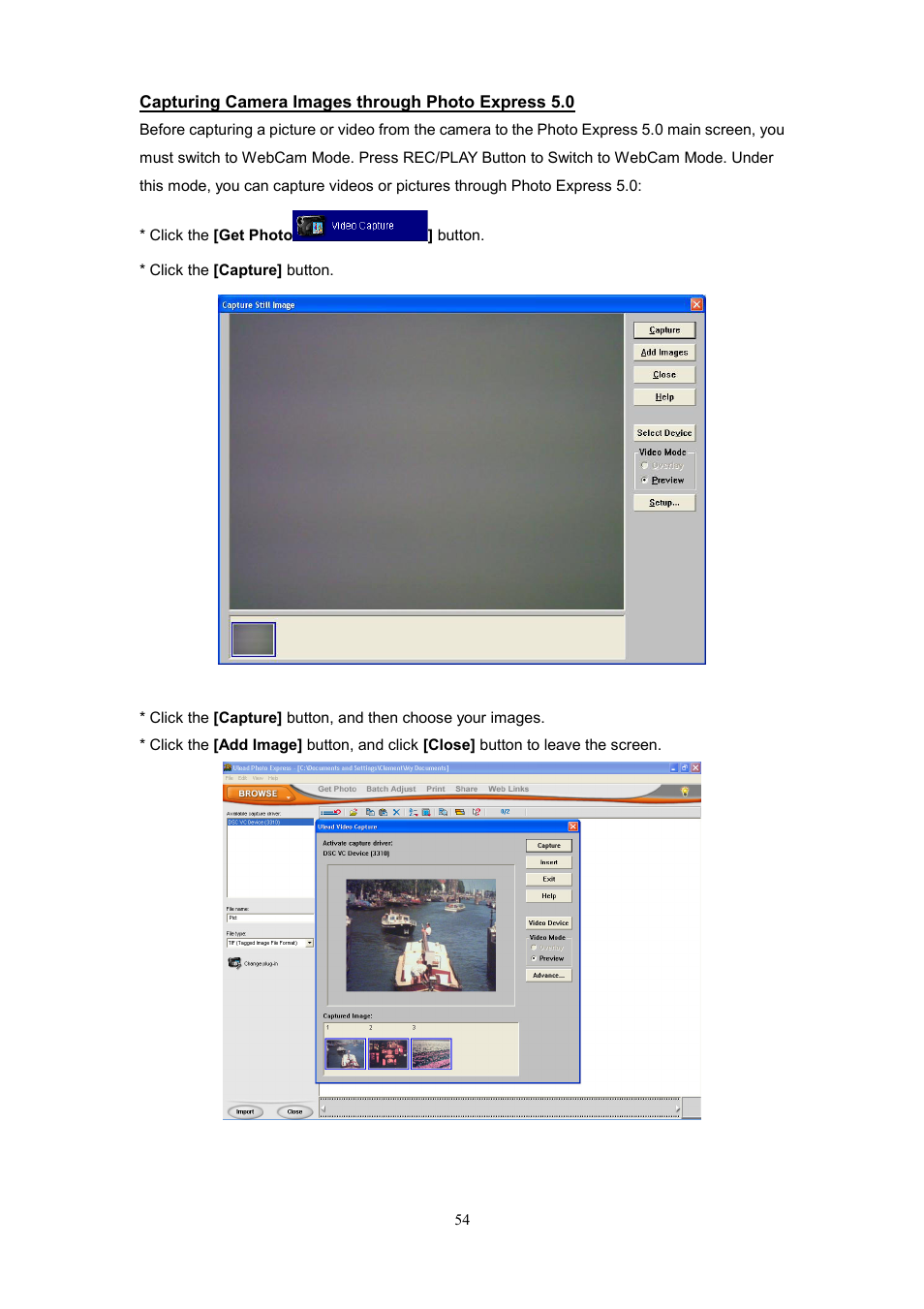Click the zoom slider icon in Photo Express toolbar

(x=331, y=812)
